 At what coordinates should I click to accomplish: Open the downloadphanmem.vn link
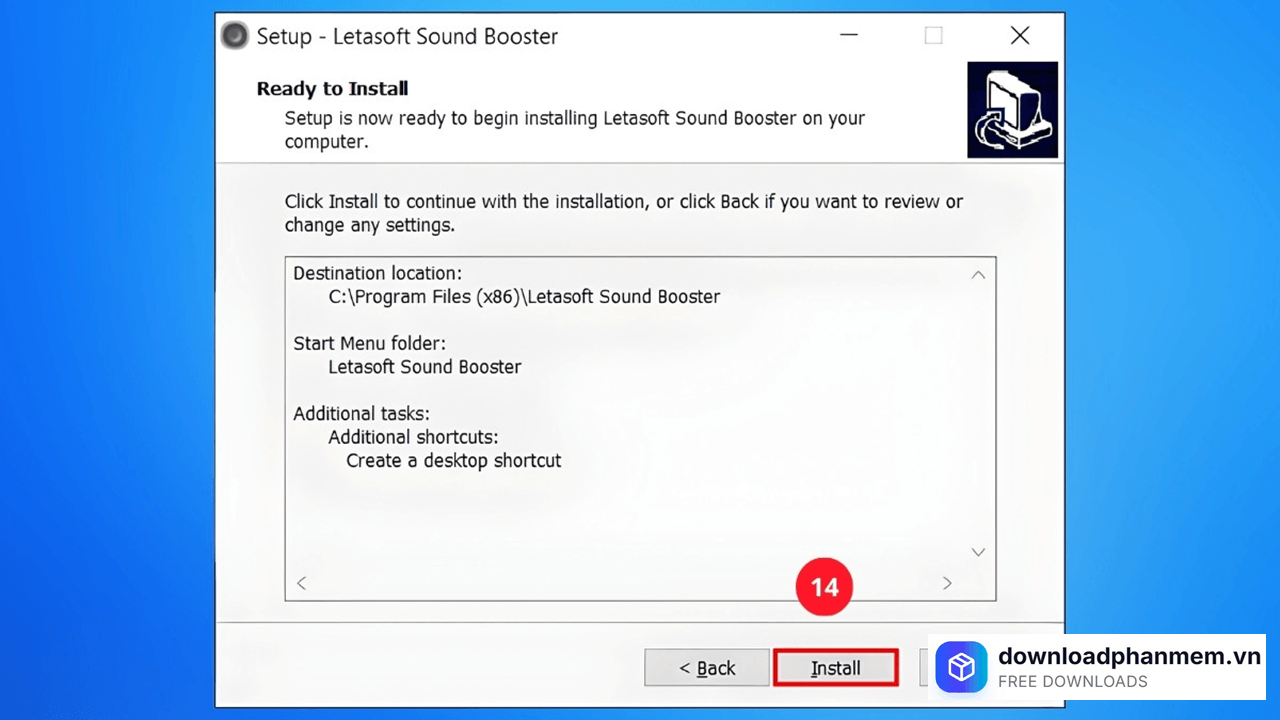tap(1128, 656)
